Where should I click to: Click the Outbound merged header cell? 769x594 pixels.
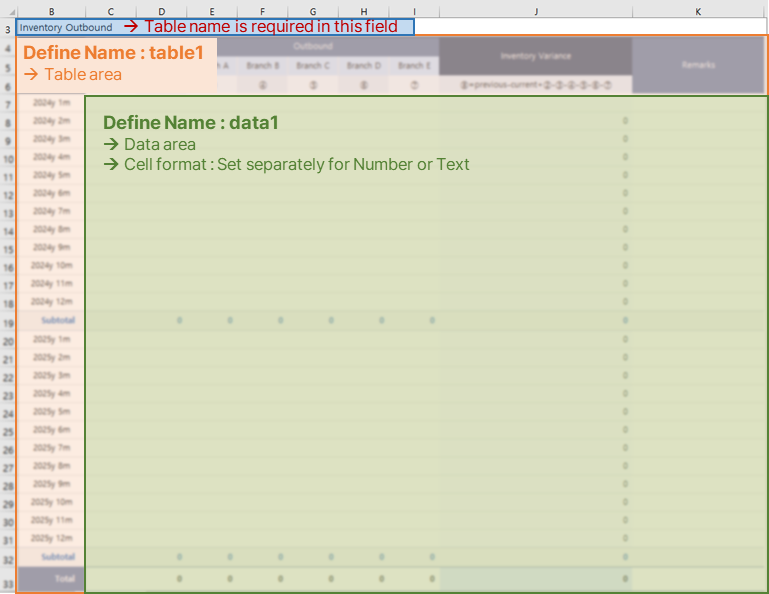click(313, 46)
